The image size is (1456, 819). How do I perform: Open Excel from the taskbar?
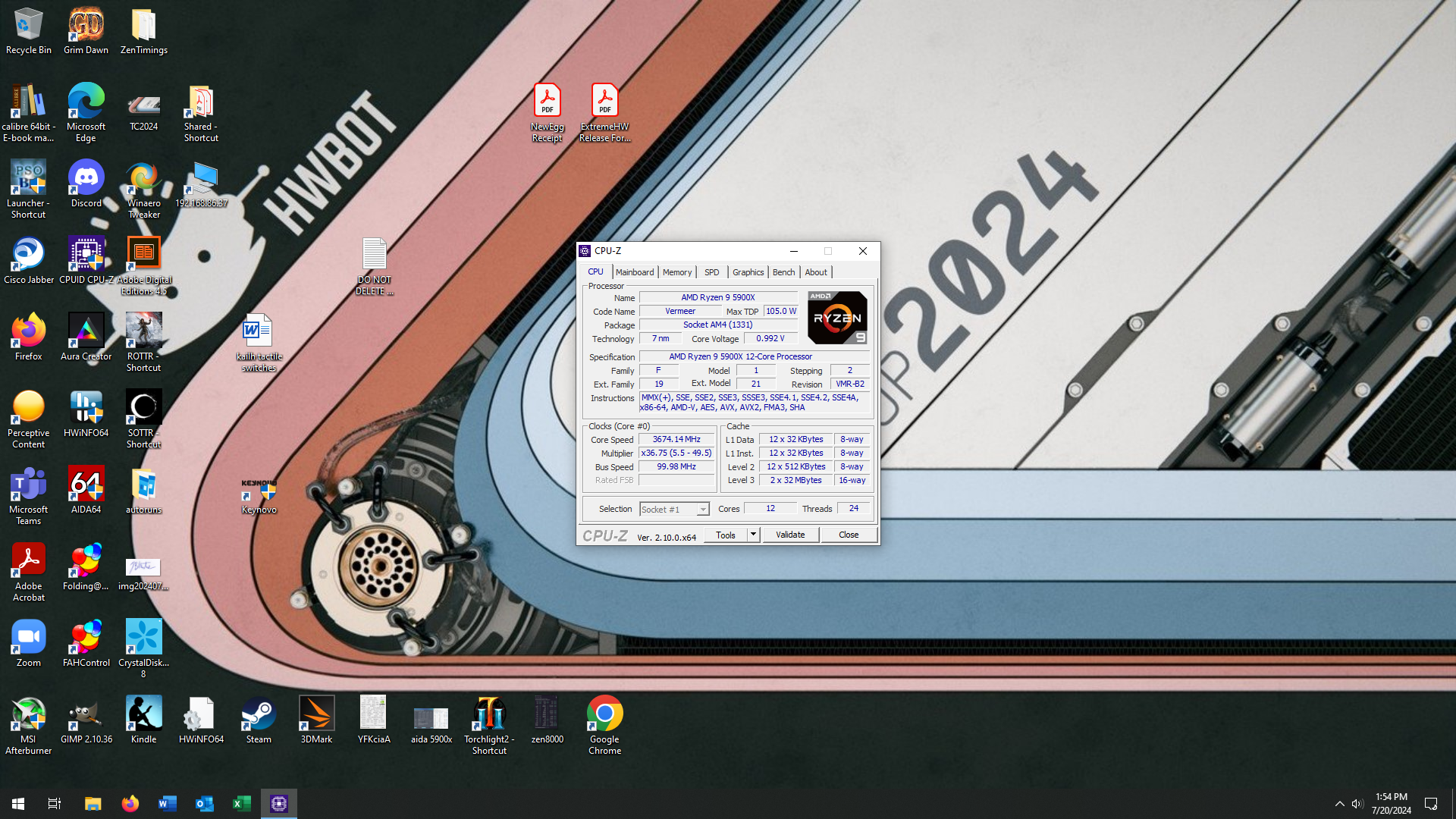pyautogui.click(x=241, y=804)
